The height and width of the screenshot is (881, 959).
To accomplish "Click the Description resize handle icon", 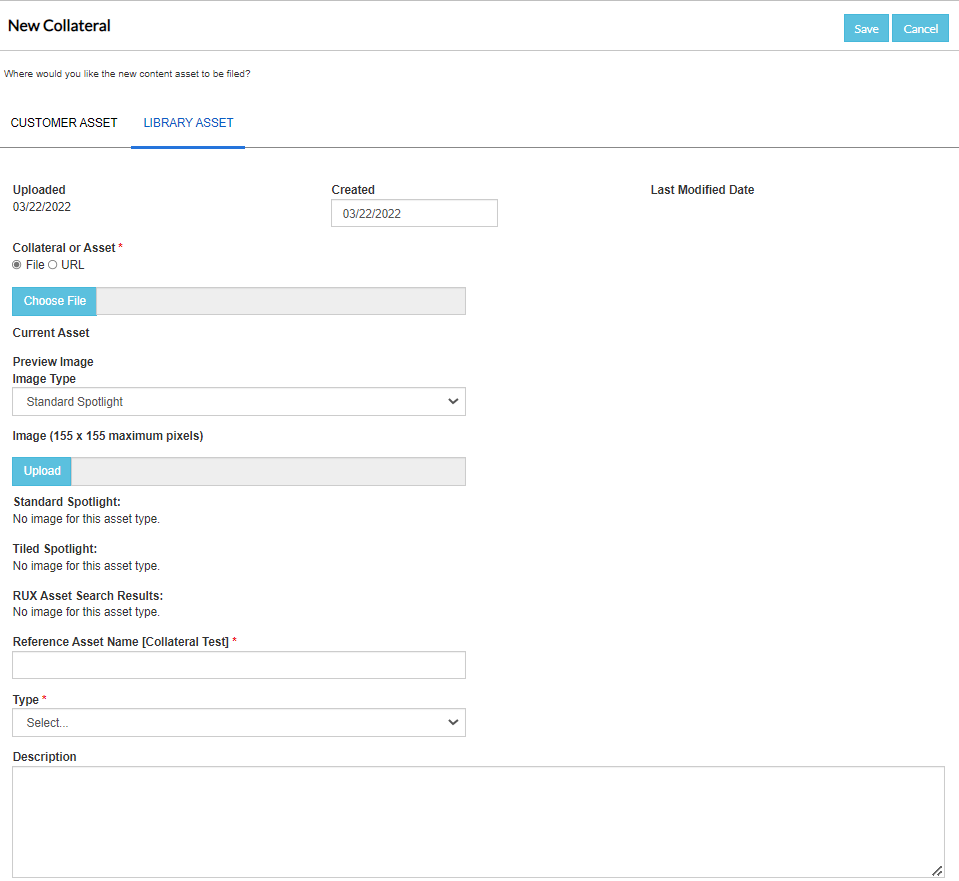I will pos(937,871).
